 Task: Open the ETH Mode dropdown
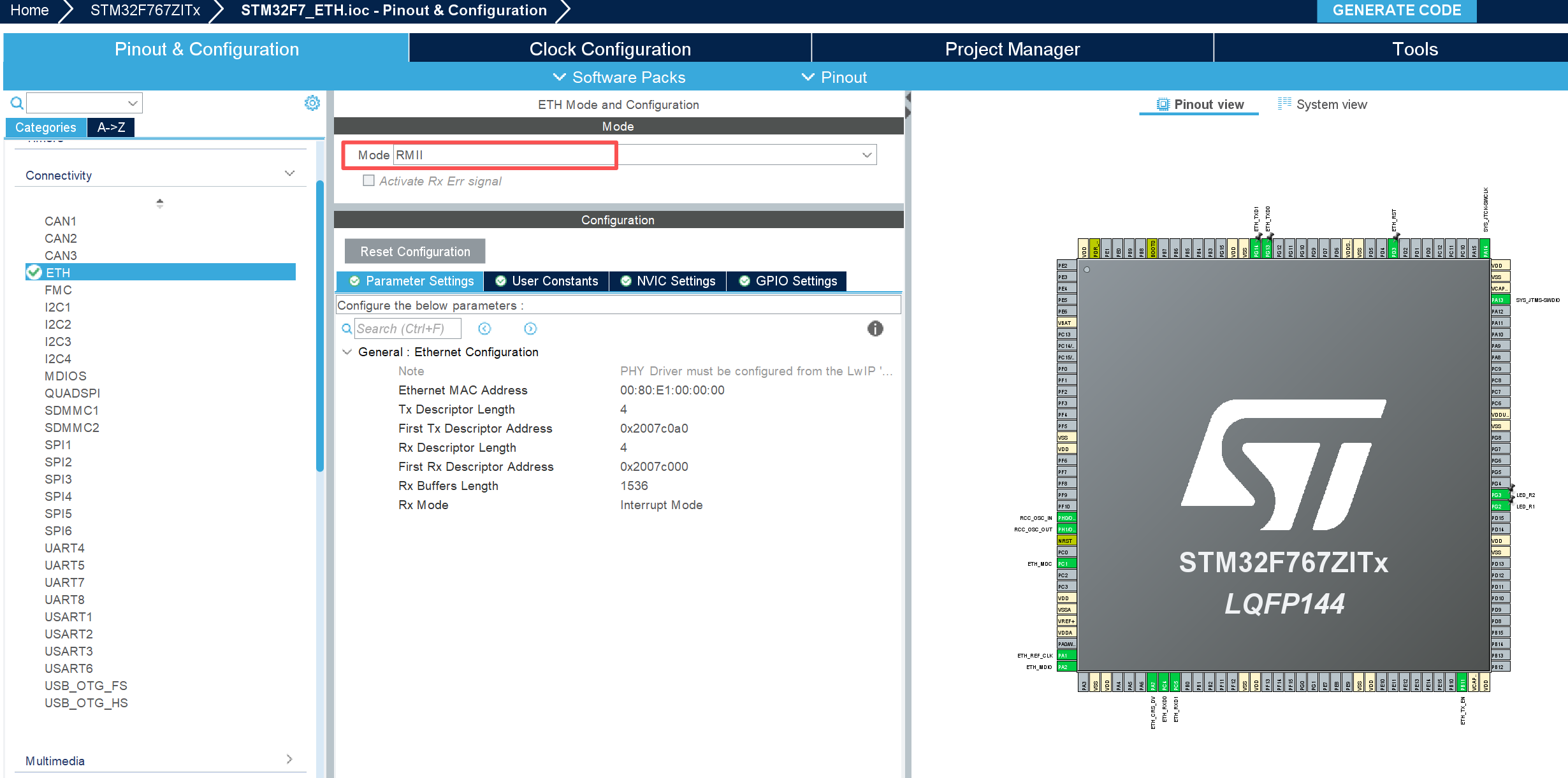(x=867, y=155)
